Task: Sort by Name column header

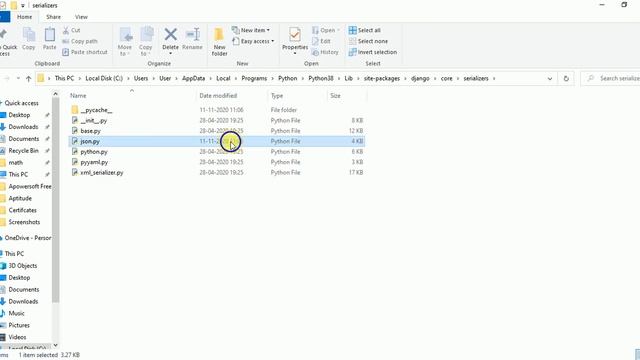Action: 78,96
